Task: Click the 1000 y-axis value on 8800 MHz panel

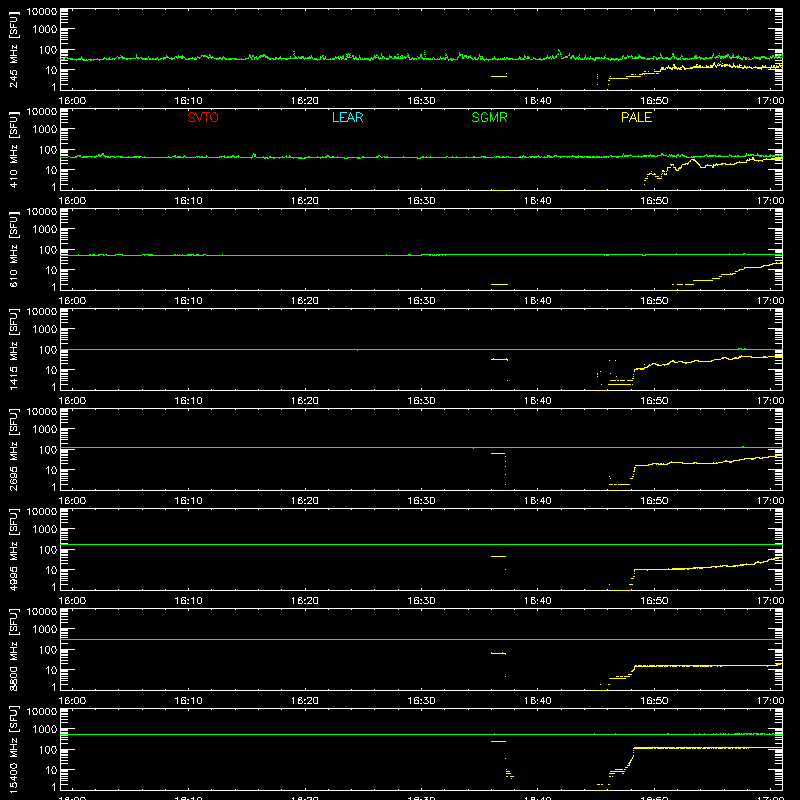Action: (45, 630)
